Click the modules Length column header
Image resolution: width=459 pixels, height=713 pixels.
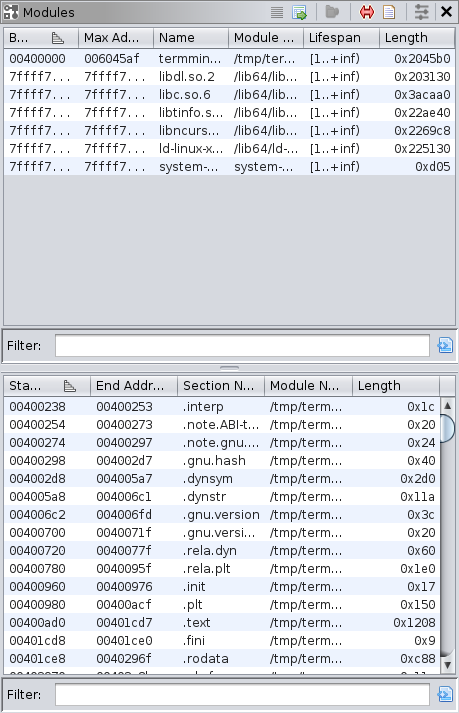(x=417, y=38)
